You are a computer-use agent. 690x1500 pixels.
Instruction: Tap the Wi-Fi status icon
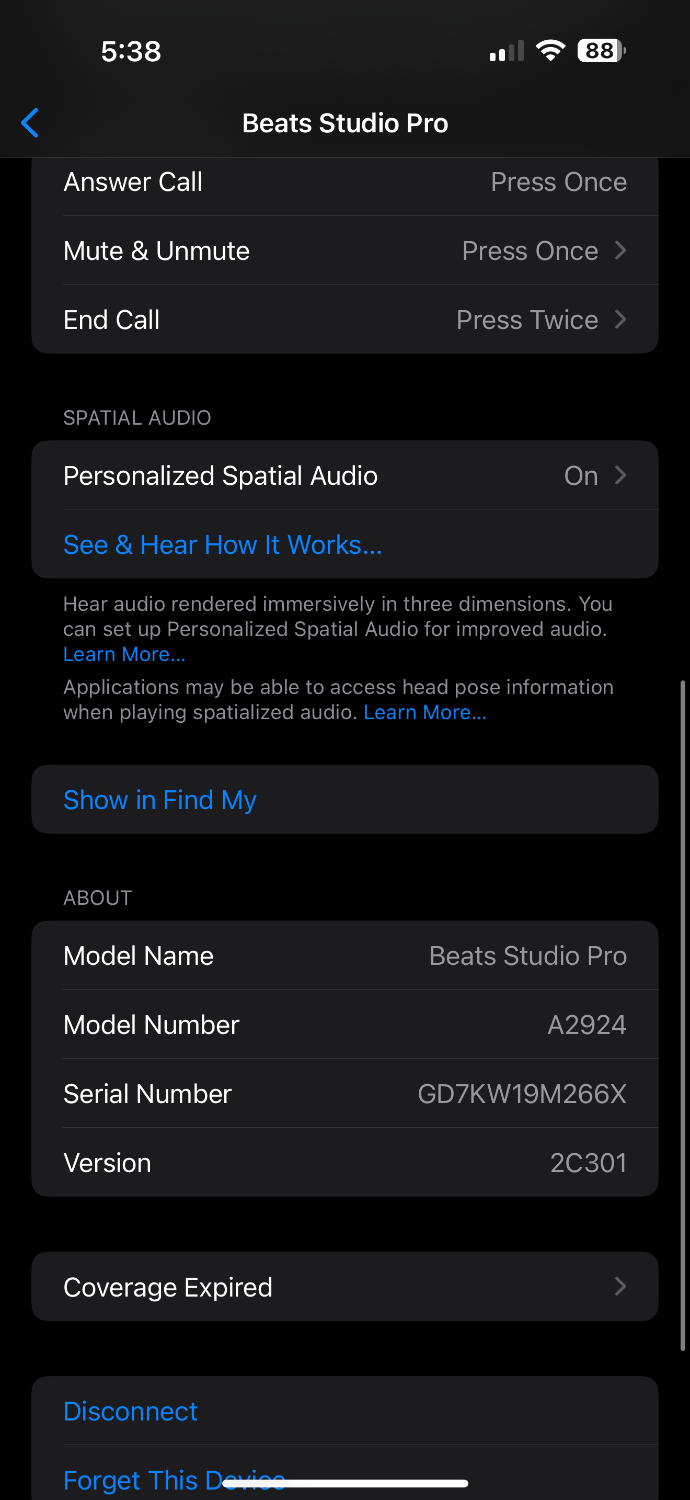click(x=550, y=50)
